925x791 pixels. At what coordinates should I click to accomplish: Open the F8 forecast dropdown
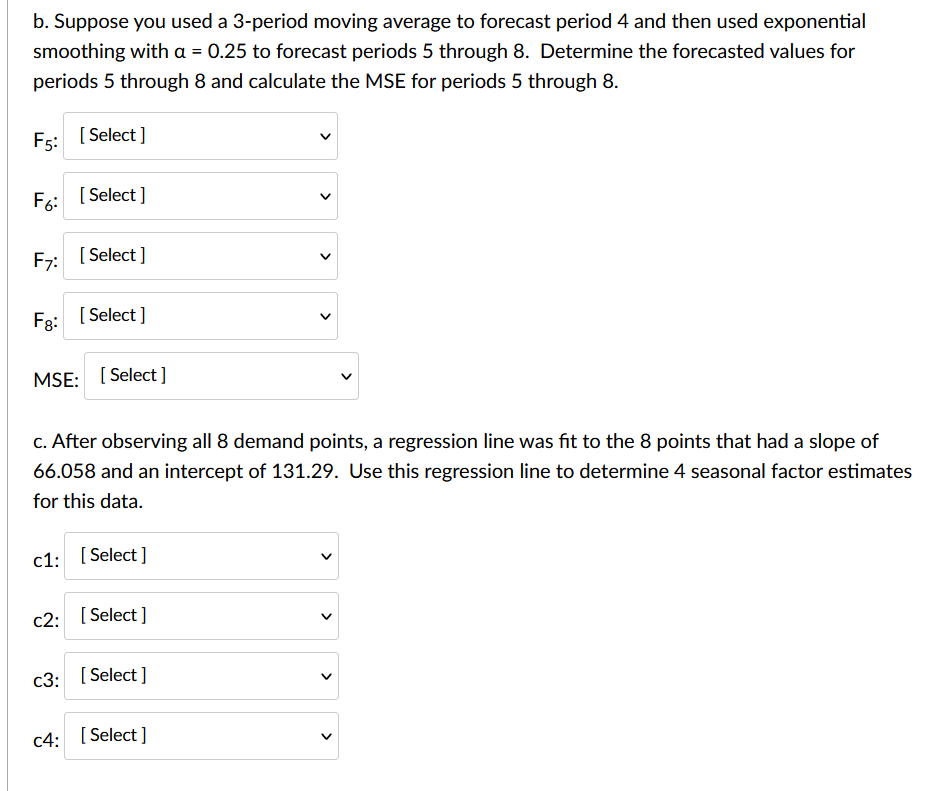[x=200, y=316]
